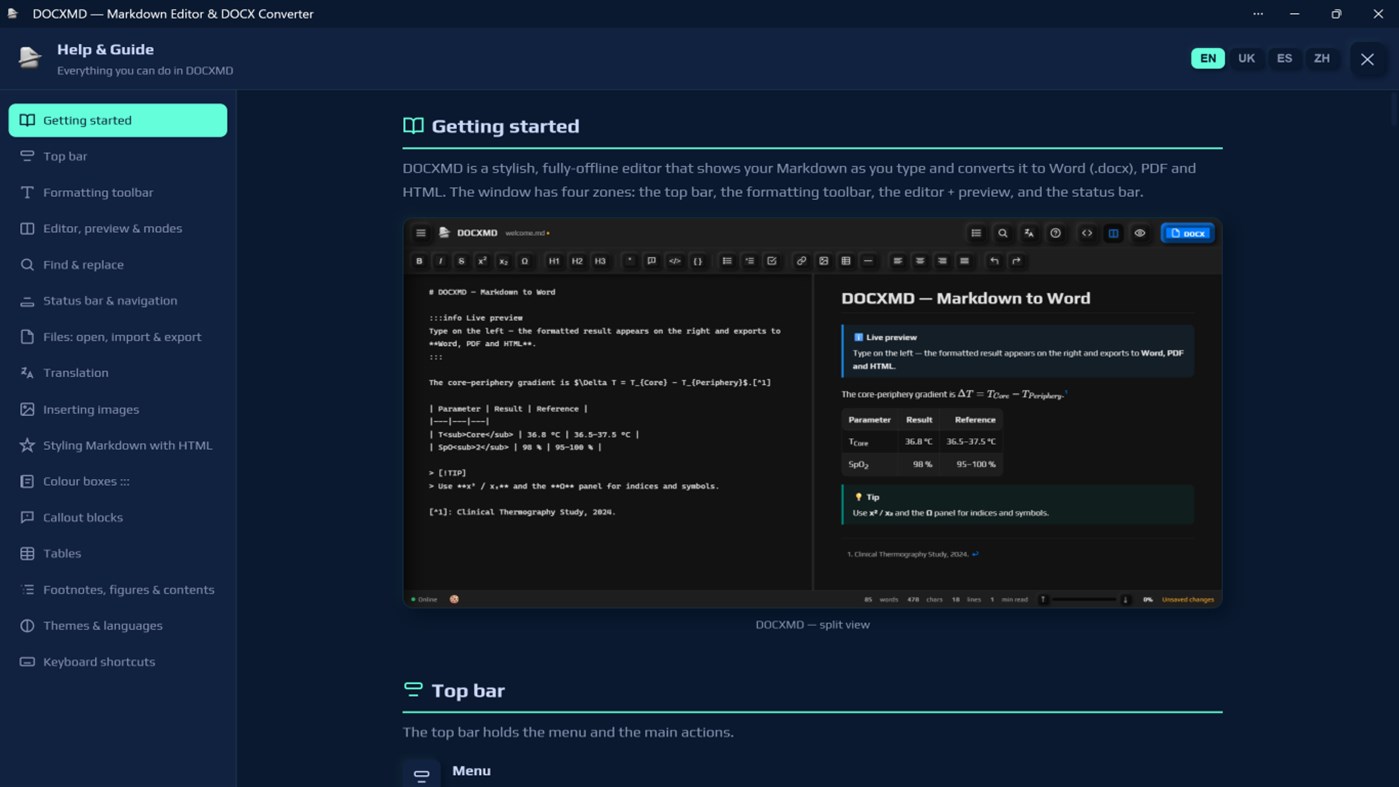Select Formatting toolbar in the sidebar
1399x787 pixels.
coord(118,192)
